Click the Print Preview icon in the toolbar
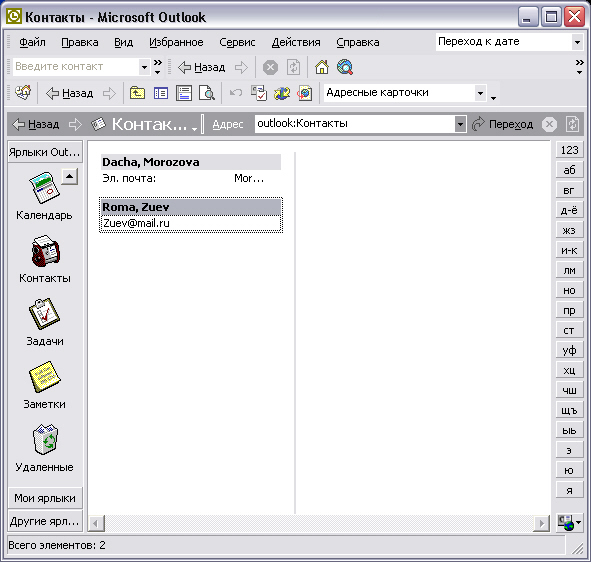 [x=207, y=93]
